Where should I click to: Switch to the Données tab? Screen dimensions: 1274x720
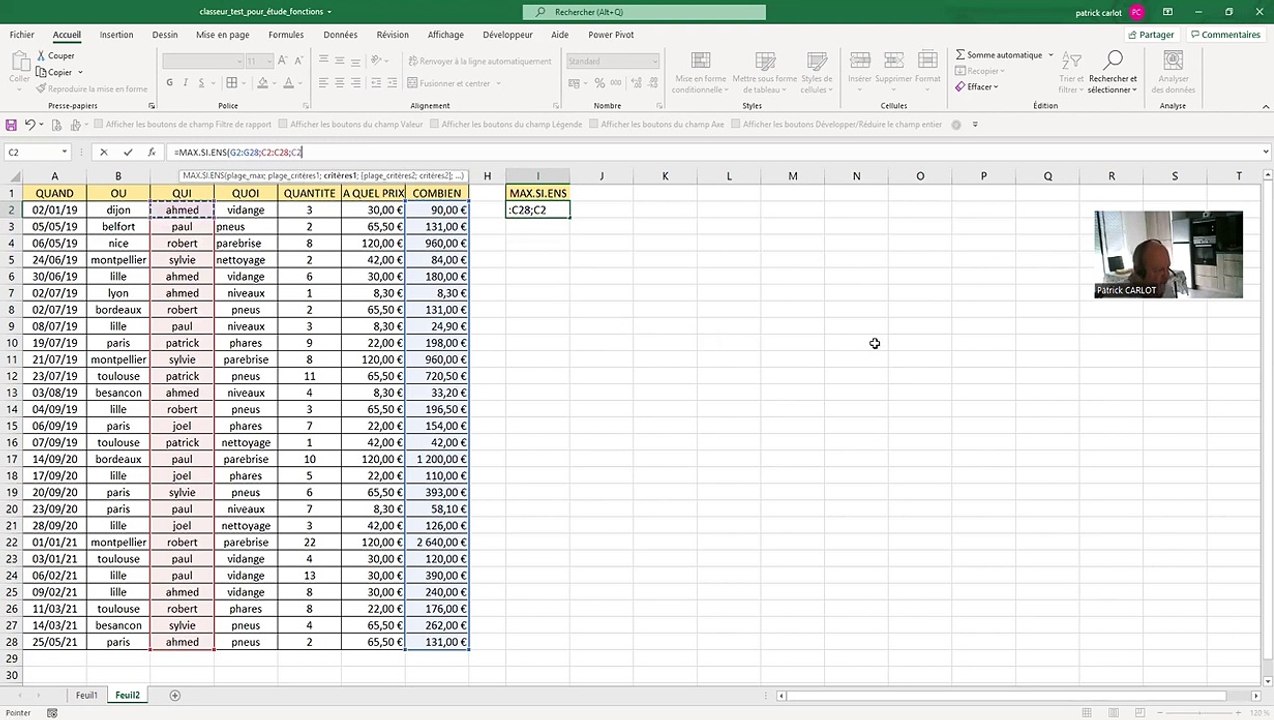click(340, 35)
